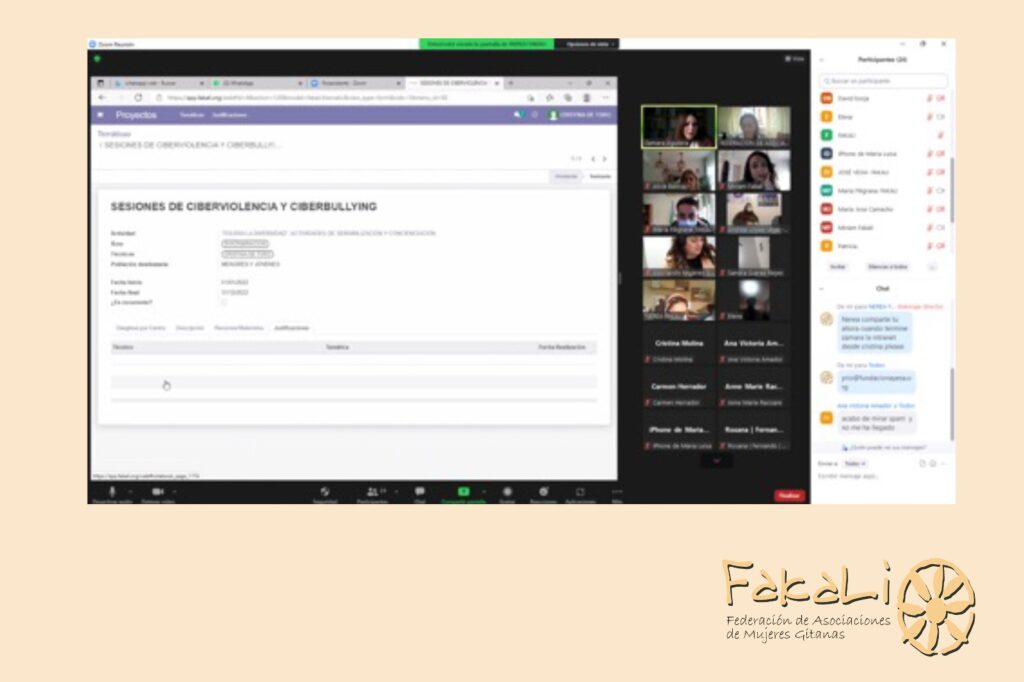
Task: Click the participants list scrollbar
Action: 952,189
